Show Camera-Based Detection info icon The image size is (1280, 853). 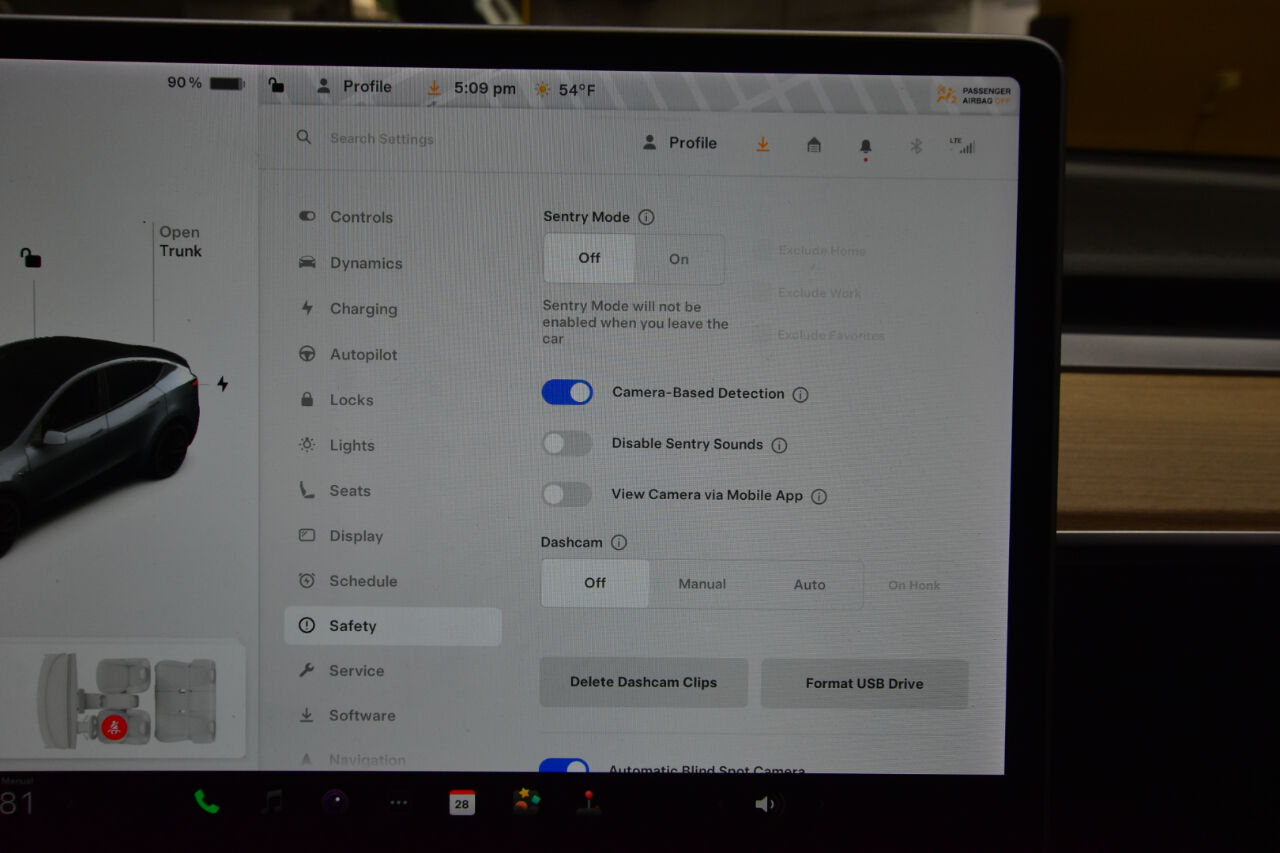click(x=800, y=394)
